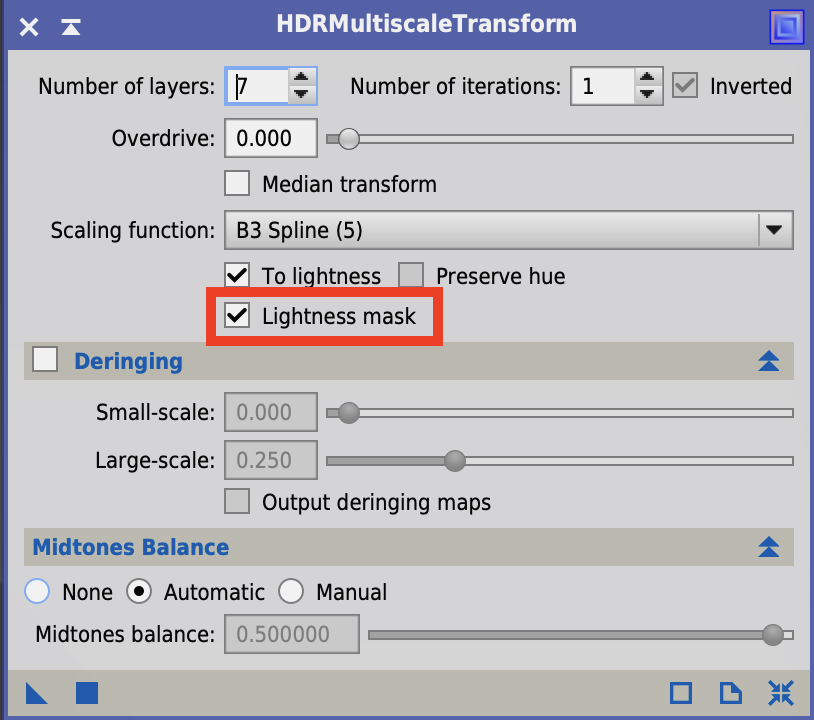Decrease the Number of layers value
The image size is (814, 720).
click(x=301, y=94)
